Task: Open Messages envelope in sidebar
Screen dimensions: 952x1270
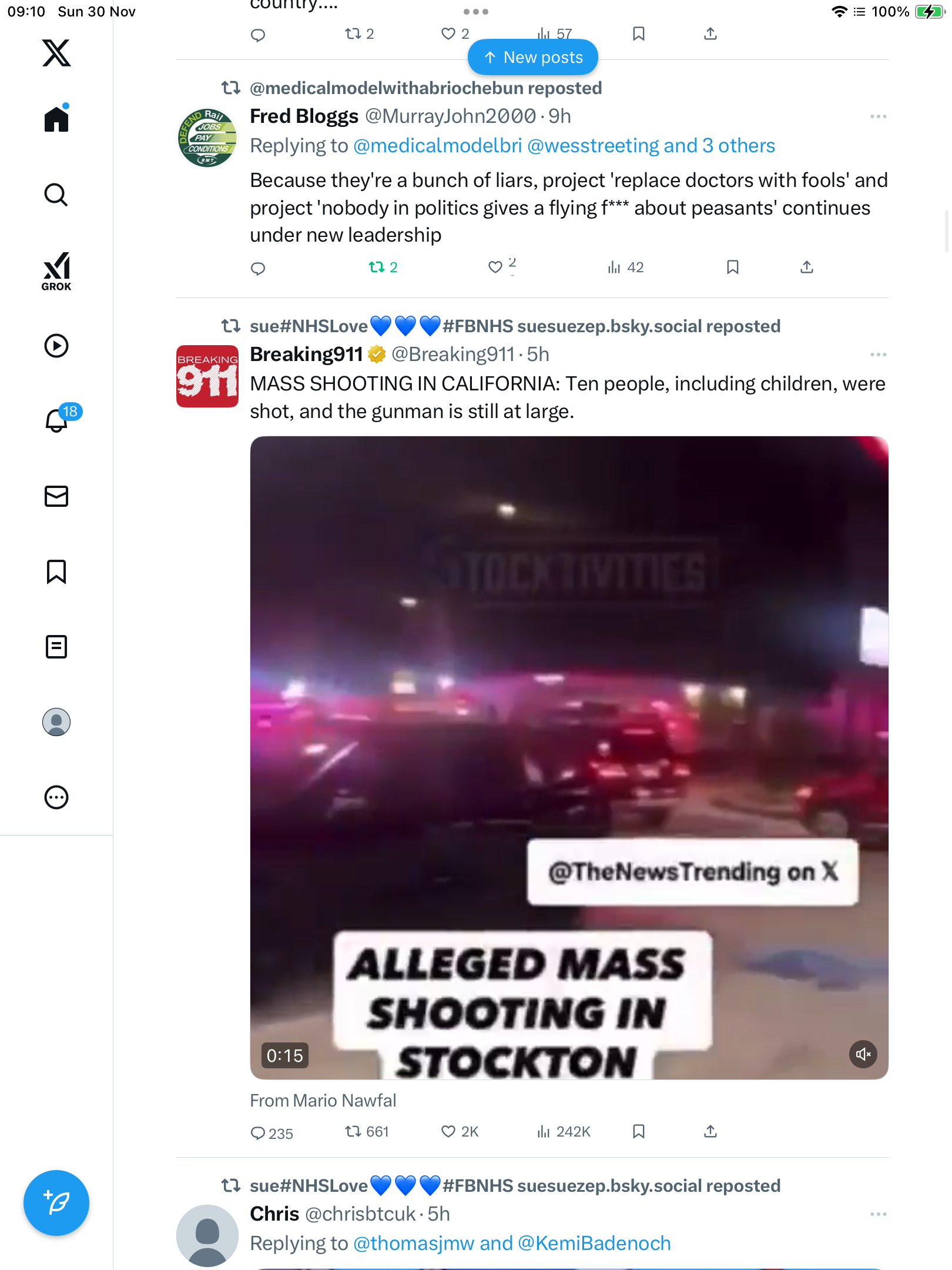Action: (x=56, y=496)
